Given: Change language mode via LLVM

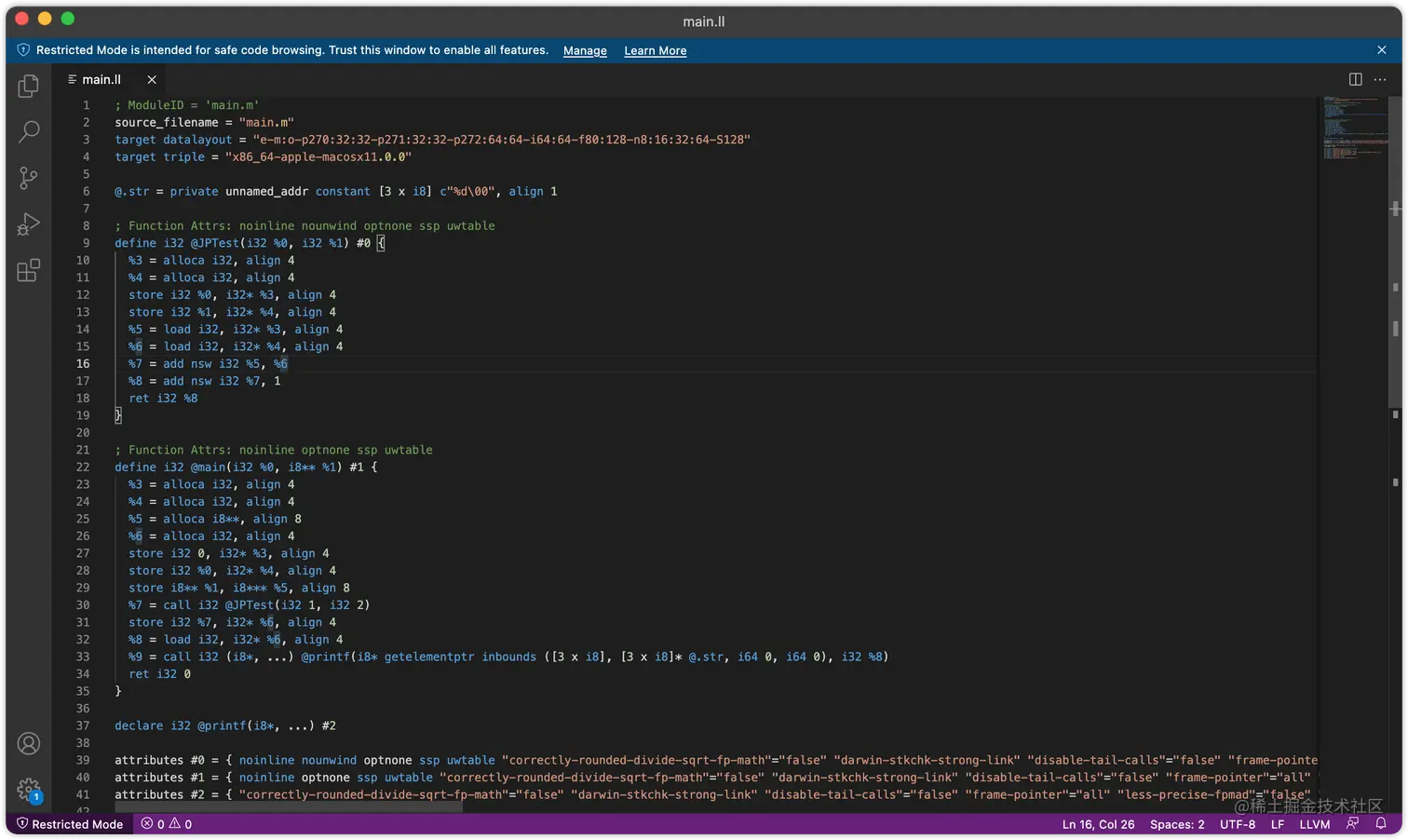Looking at the screenshot, I should tap(1315, 824).
